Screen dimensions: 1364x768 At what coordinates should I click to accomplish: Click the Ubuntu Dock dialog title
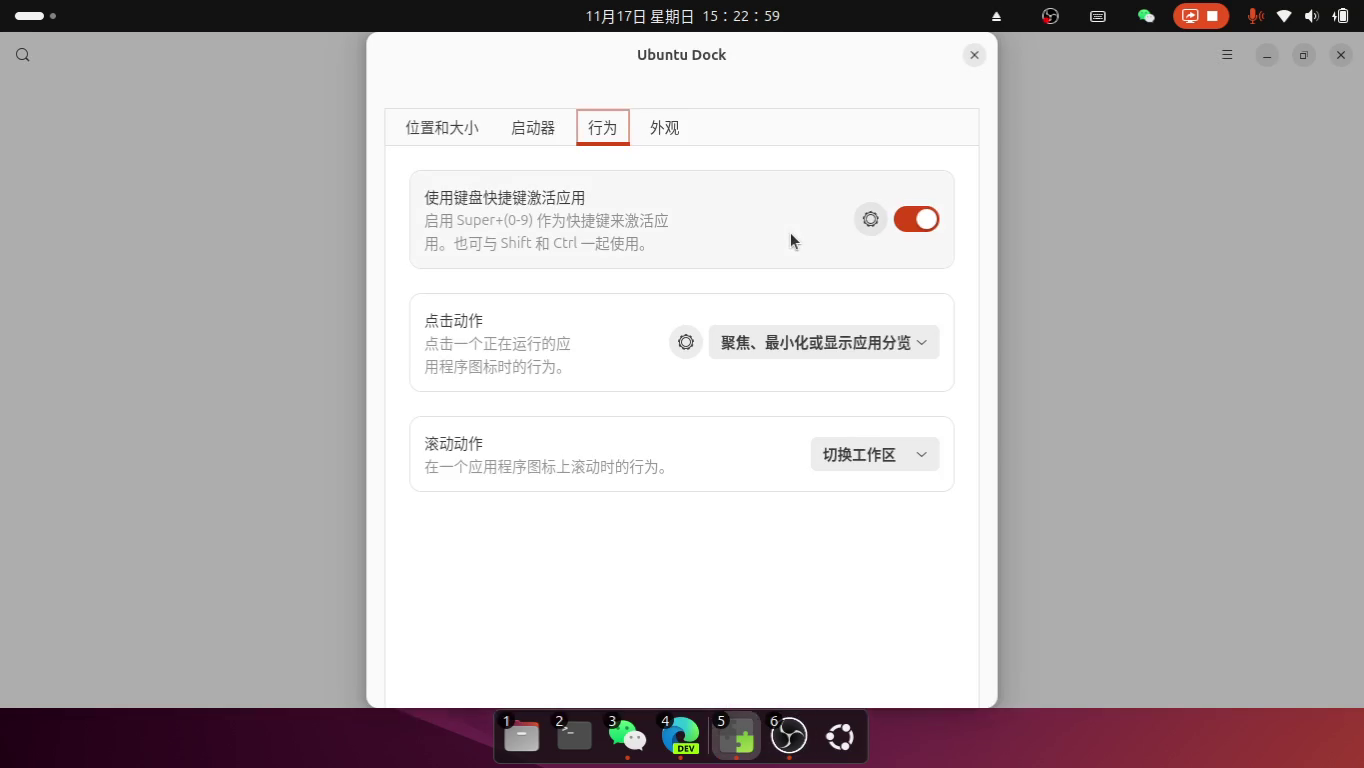pos(681,55)
